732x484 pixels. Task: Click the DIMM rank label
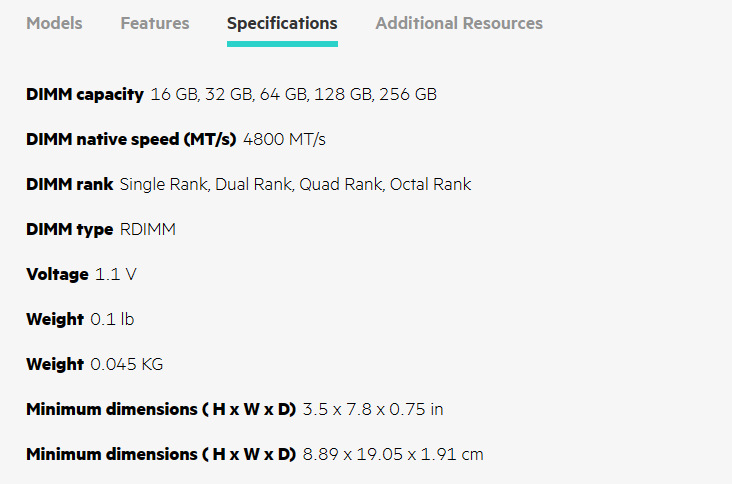(69, 184)
